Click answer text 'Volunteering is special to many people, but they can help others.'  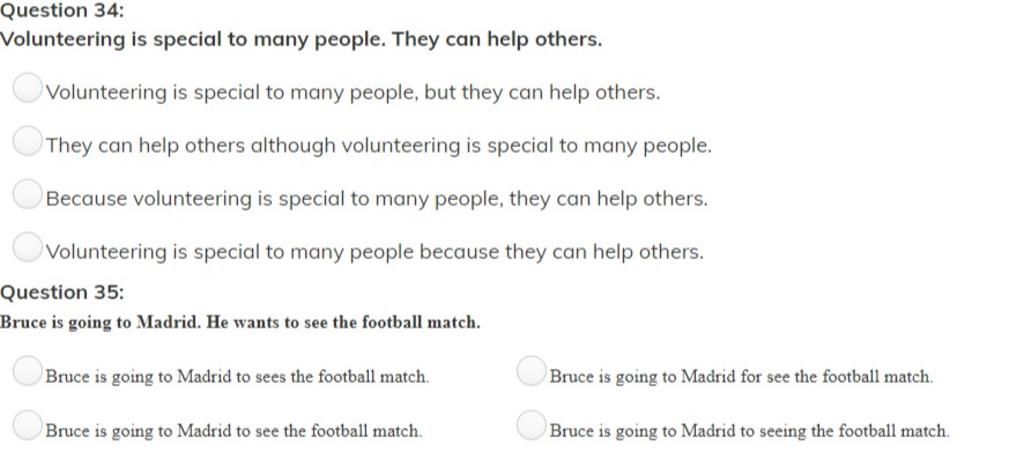[353, 93]
